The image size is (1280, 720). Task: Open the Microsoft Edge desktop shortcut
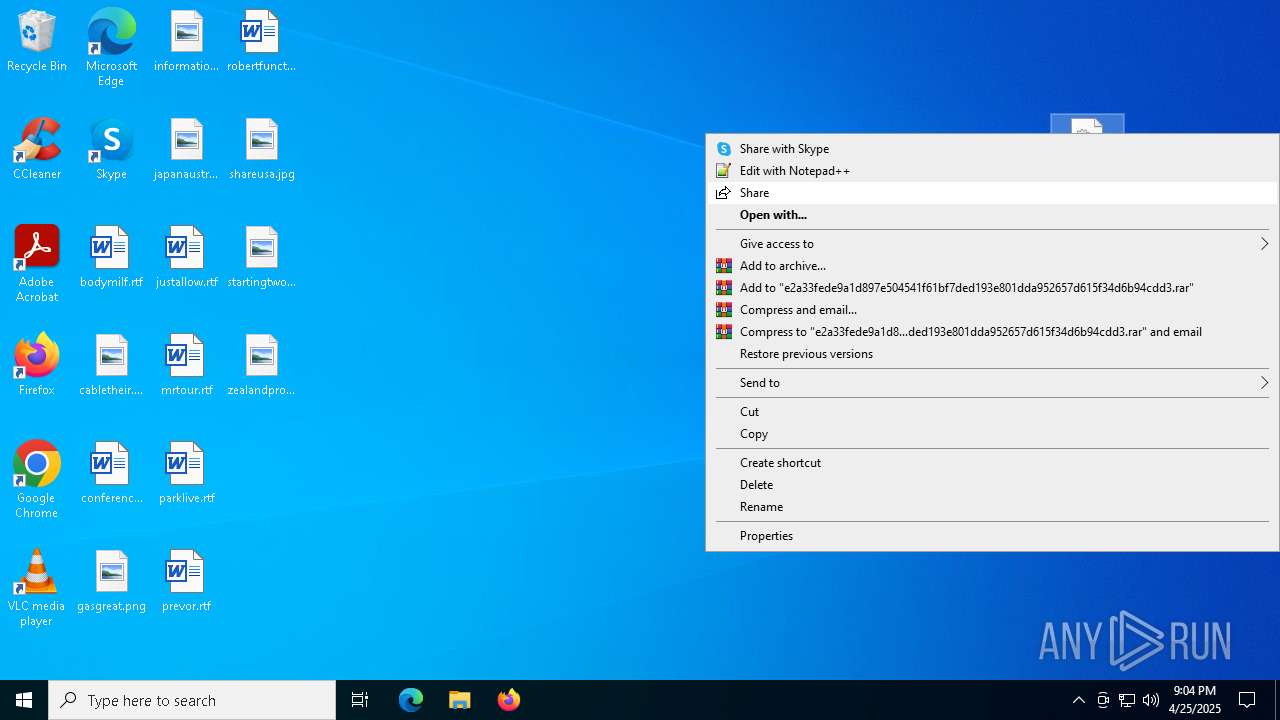pyautogui.click(x=111, y=47)
